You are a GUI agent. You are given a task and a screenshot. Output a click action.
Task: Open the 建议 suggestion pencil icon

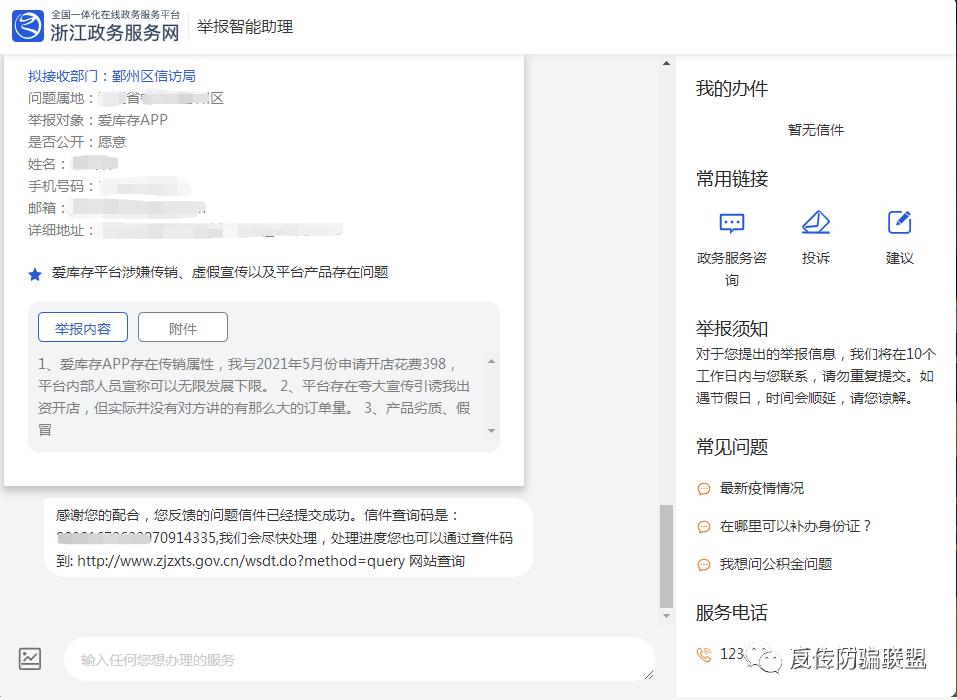coord(900,223)
